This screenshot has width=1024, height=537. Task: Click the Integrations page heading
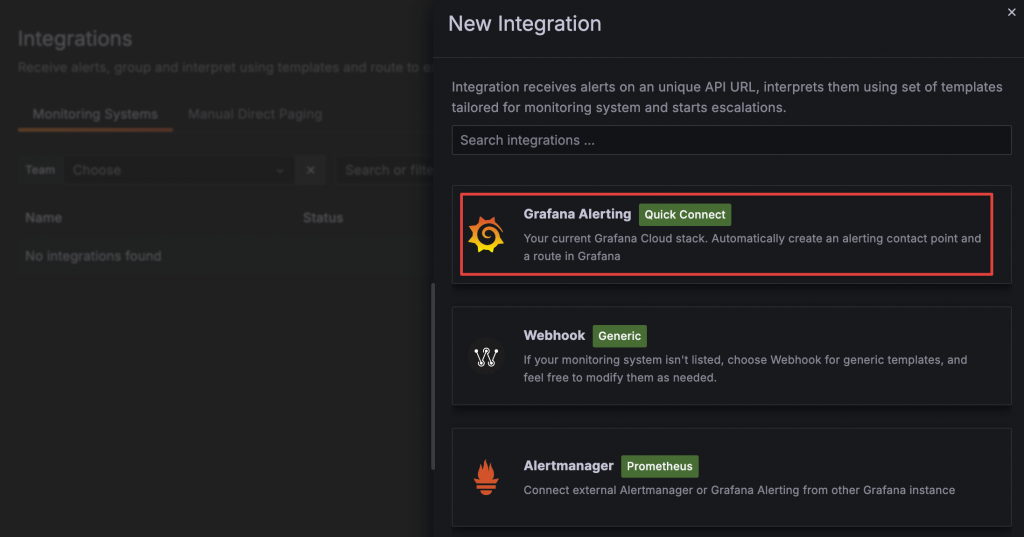tap(75, 39)
